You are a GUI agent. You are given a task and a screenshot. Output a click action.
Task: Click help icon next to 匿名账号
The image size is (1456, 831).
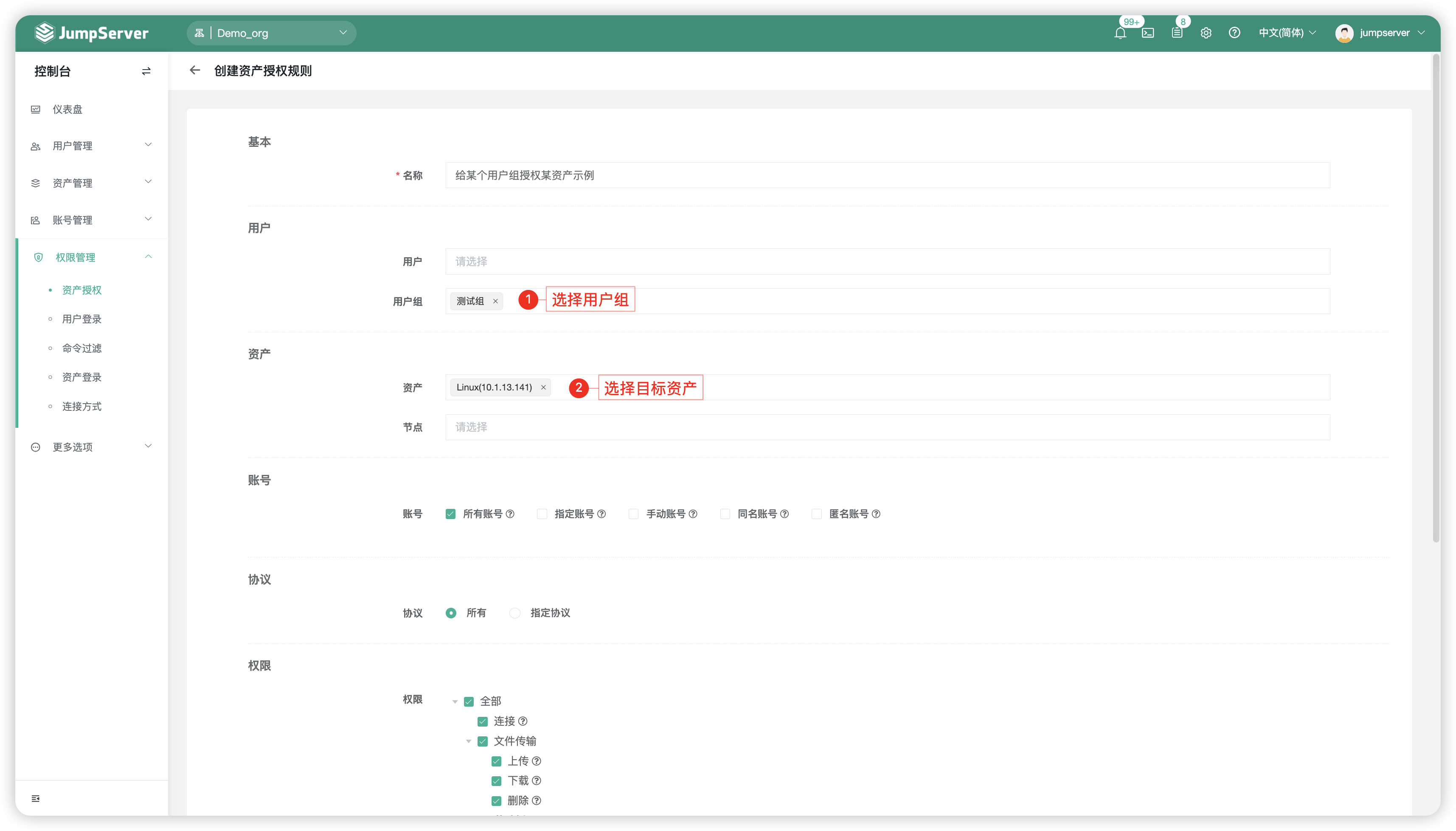[876, 514]
